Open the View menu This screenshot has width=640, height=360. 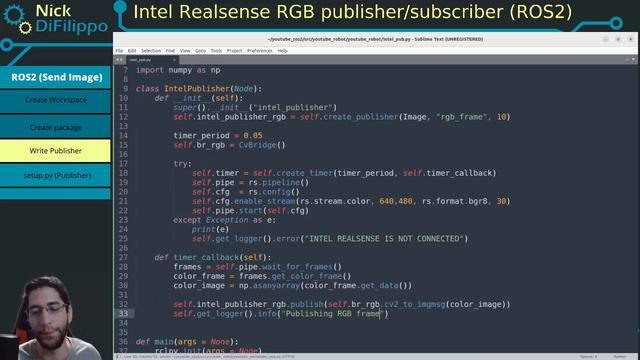point(185,51)
